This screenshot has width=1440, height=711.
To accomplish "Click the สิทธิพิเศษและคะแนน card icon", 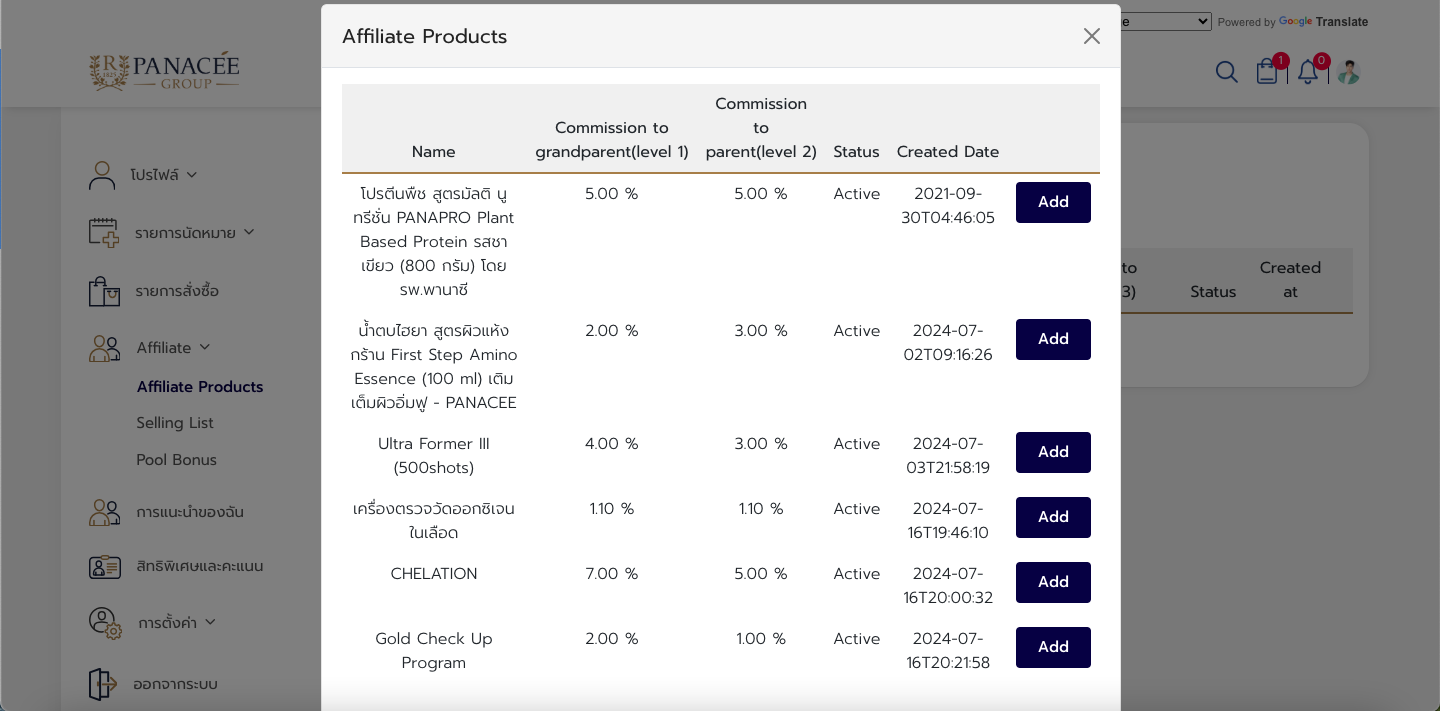I will 104,567.
